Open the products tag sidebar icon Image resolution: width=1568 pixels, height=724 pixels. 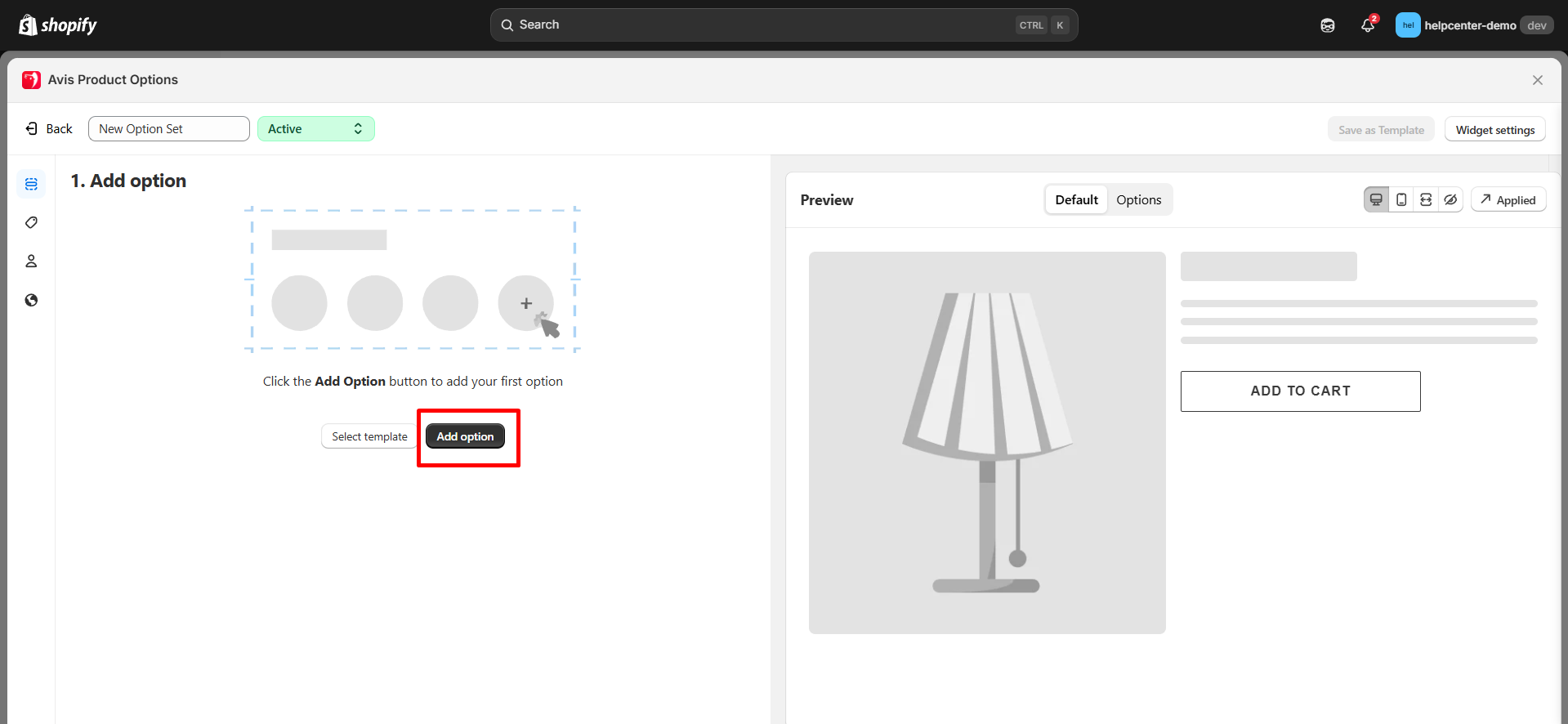click(x=31, y=222)
